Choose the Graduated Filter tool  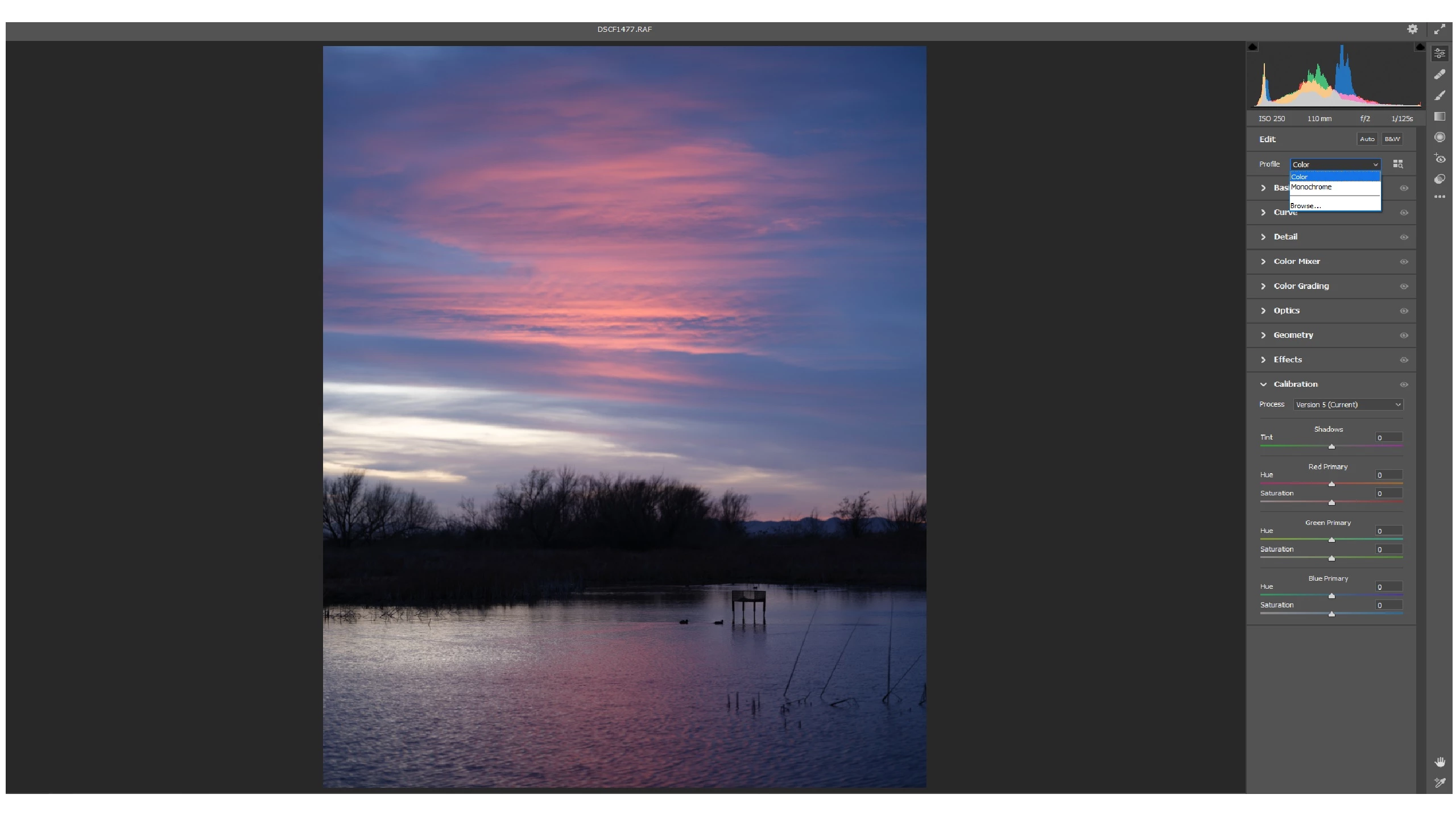coord(1440,117)
